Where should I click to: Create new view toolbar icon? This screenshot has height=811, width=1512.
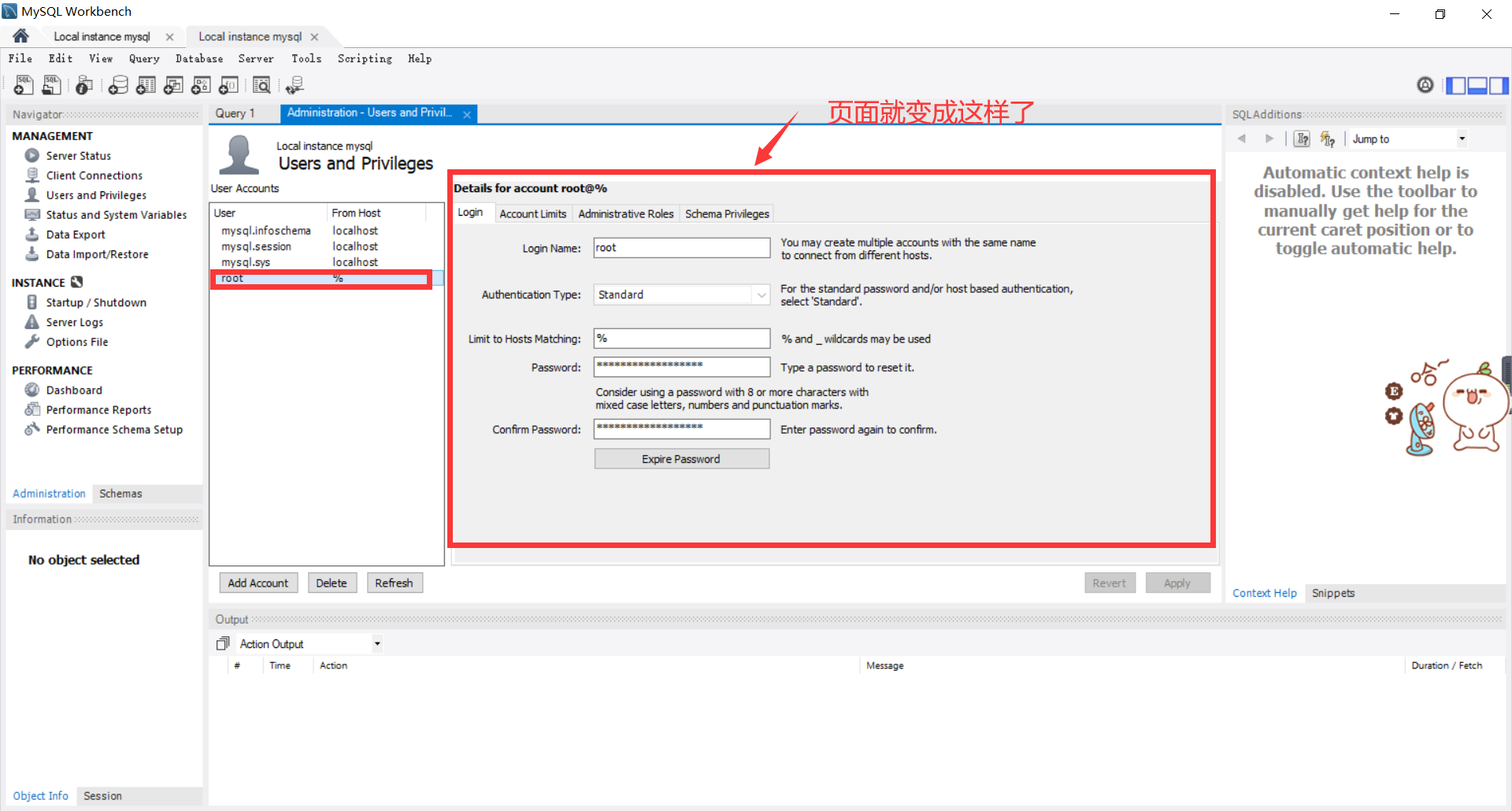pos(173,85)
